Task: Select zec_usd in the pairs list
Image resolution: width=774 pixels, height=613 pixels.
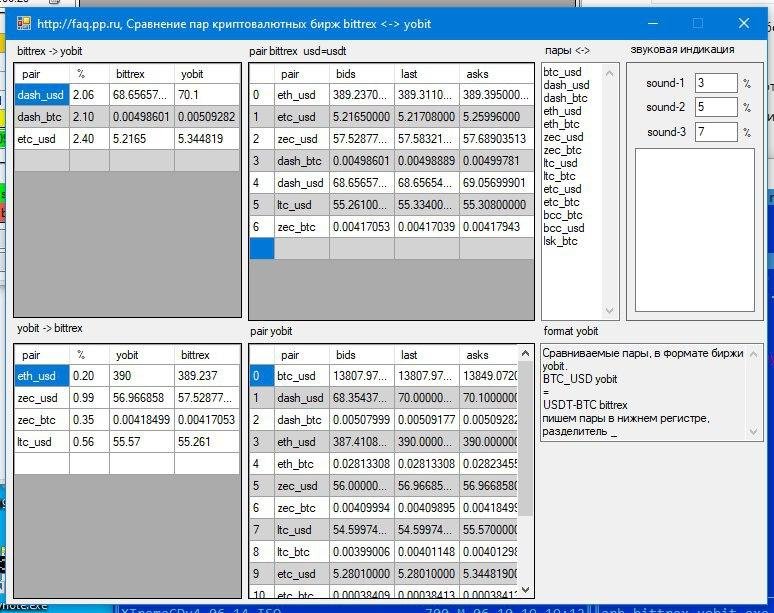Action: click(x=563, y=137)
